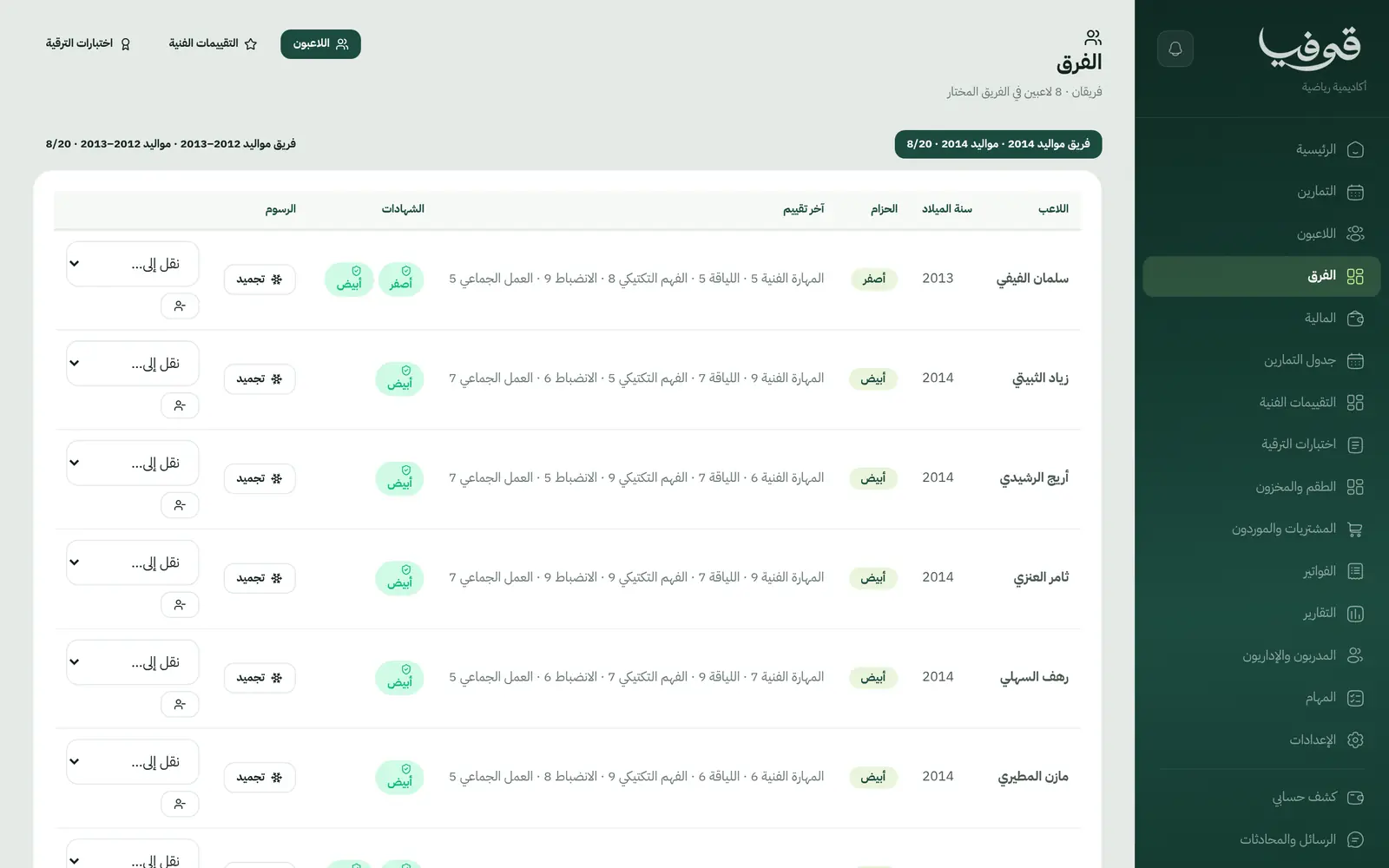The height and width of the screenshot is (868, 1389).
Task: Switch to the اللاعبون tab
Action: tap(320, 44)
